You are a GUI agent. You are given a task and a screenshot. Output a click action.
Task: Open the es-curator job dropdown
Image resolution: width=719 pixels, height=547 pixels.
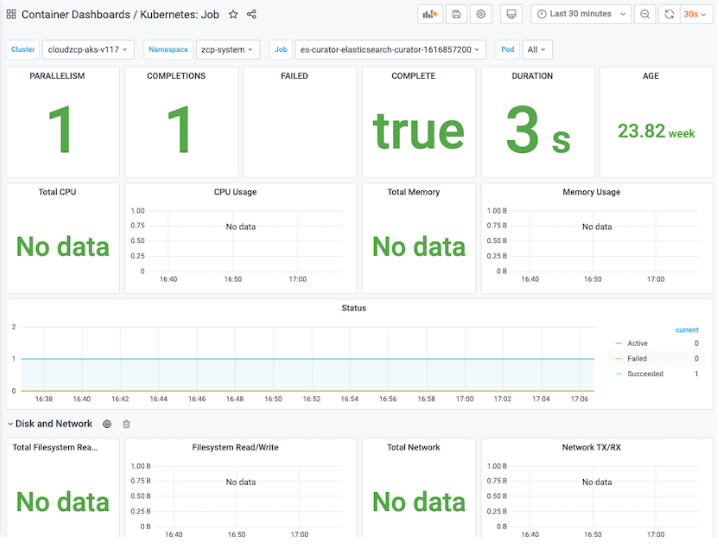[x=390, y=50]
